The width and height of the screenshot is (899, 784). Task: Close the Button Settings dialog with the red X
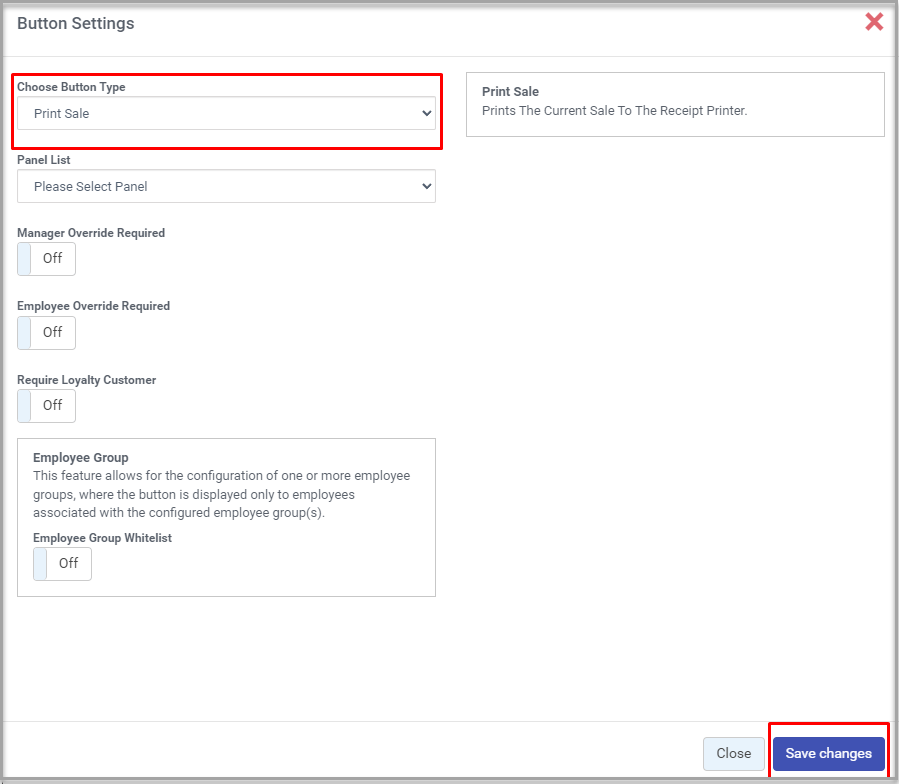[x=874, y=22]
